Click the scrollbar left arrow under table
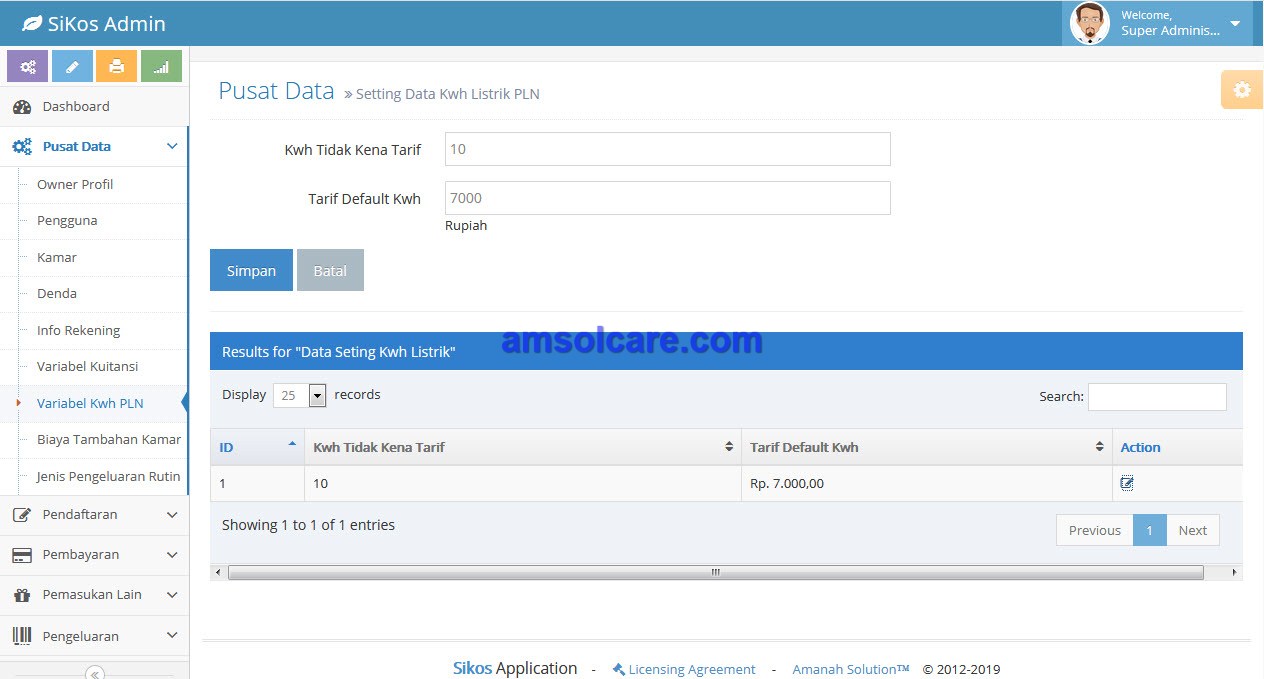 217,573
